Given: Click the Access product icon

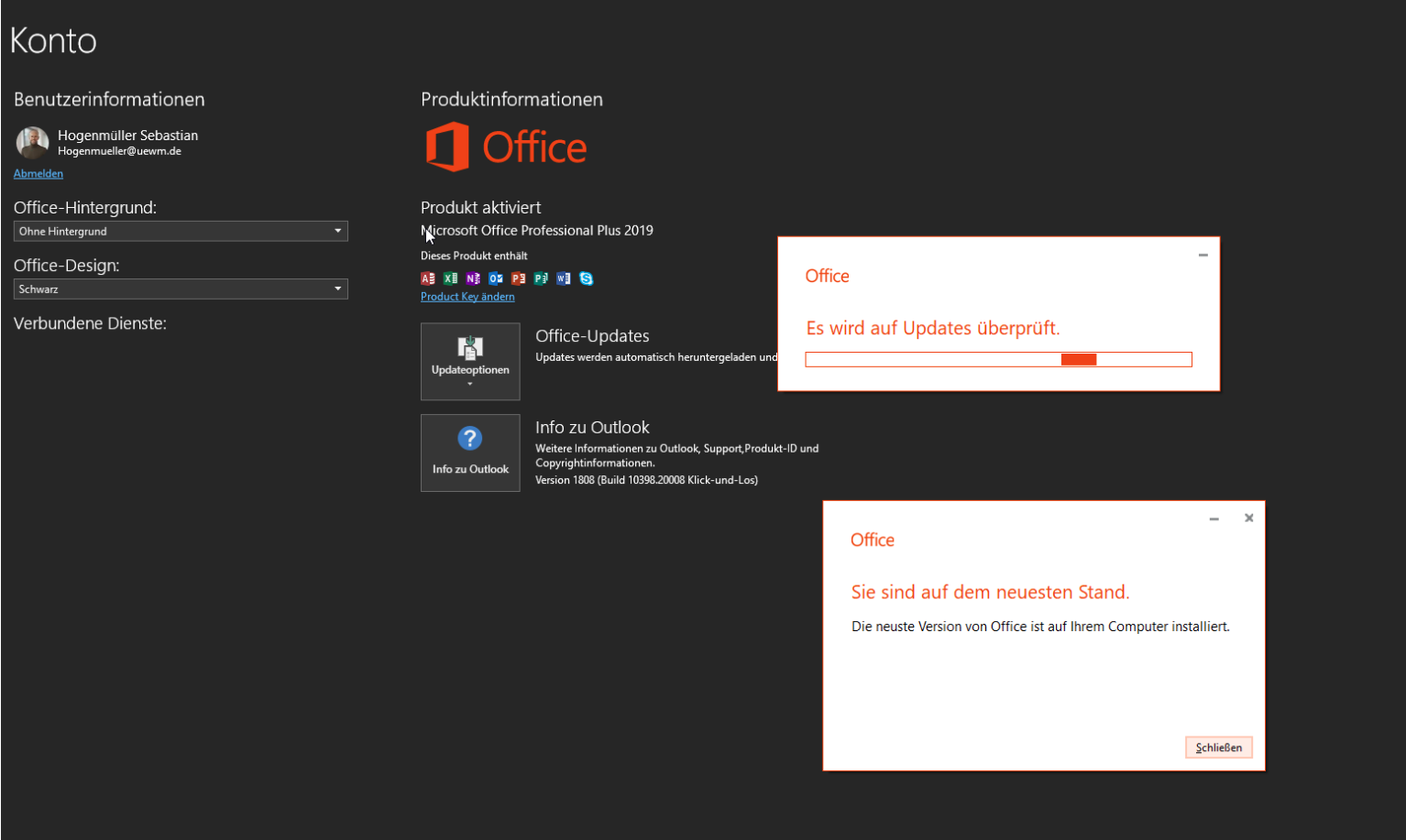Looking at the screenshot, I should coord(428,278).
